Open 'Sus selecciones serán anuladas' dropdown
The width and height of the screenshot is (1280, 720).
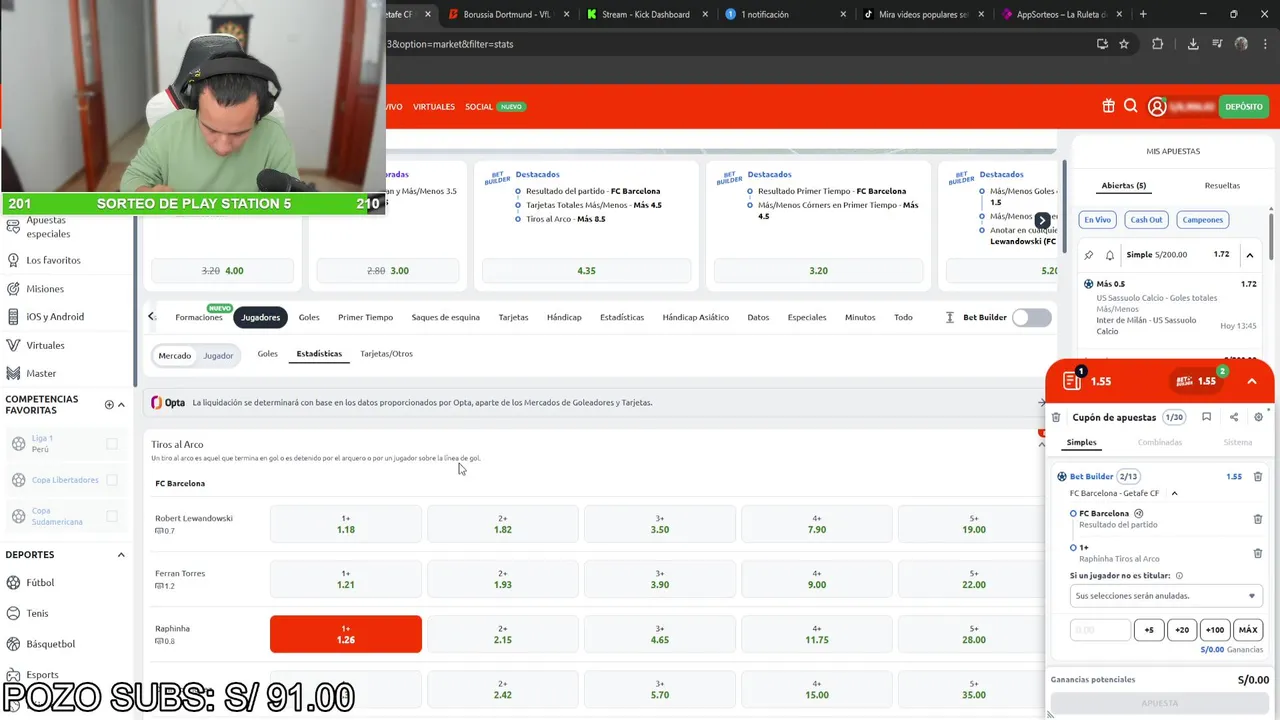(1165, 596)
